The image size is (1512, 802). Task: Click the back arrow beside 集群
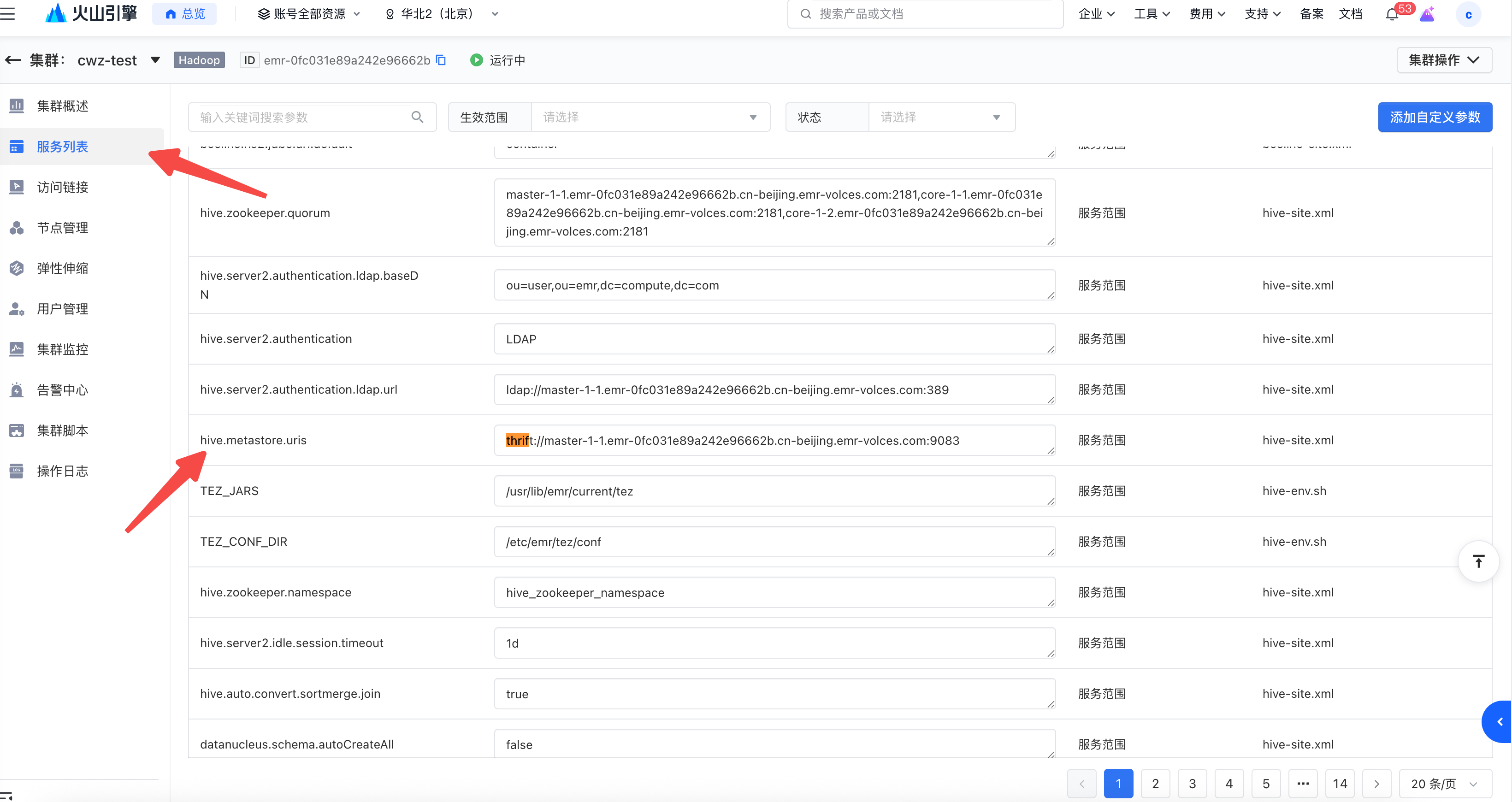click(13, 60)
